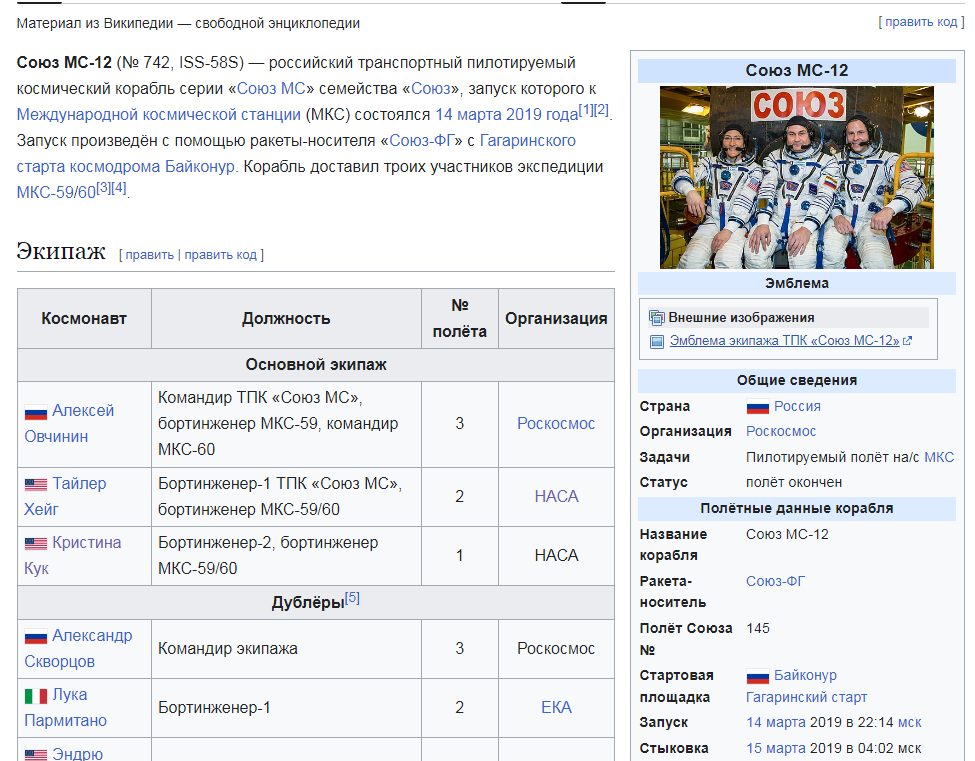Open Роскосмос link in Овчинин row

(x=556, y=423)
